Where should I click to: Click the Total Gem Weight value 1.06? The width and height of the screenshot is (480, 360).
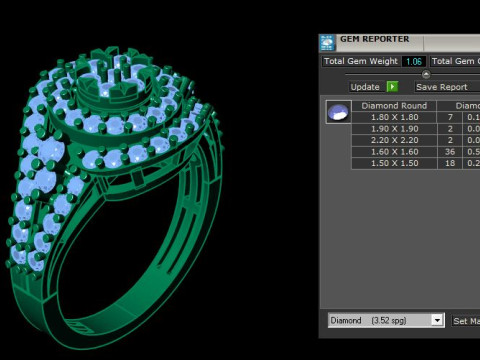click(x=414, y=62)
